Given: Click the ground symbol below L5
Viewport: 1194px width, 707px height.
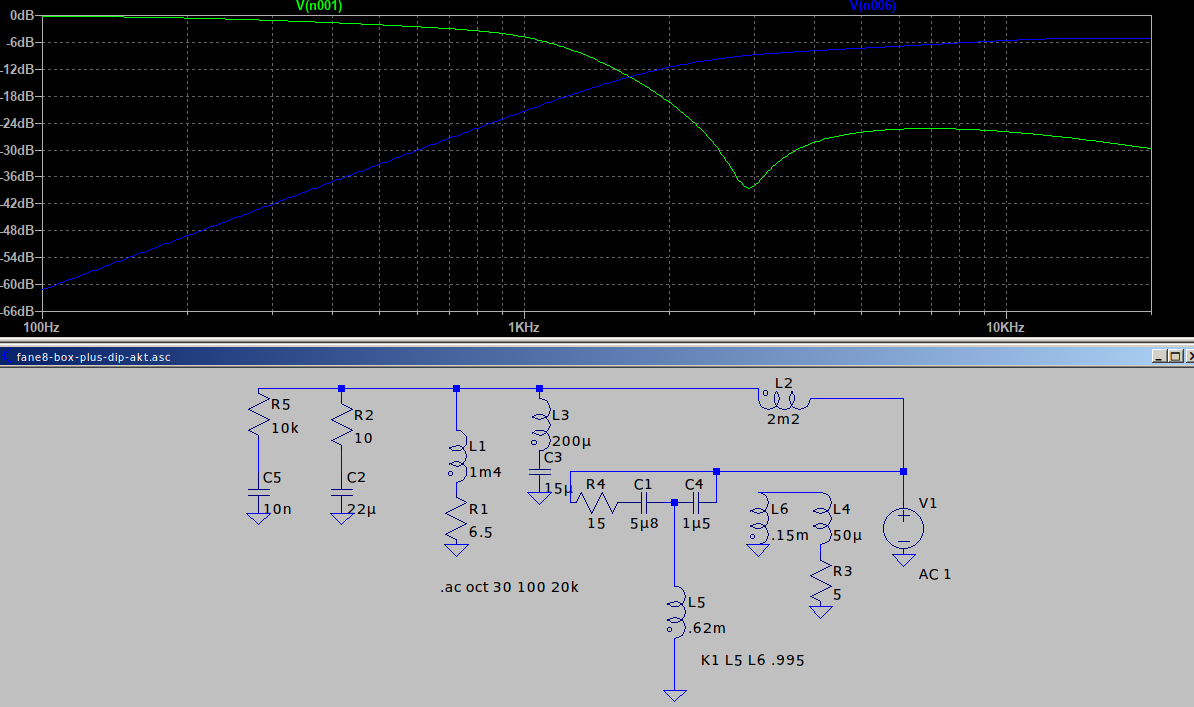Looking at the screenshot, I should tap(676, 694).
